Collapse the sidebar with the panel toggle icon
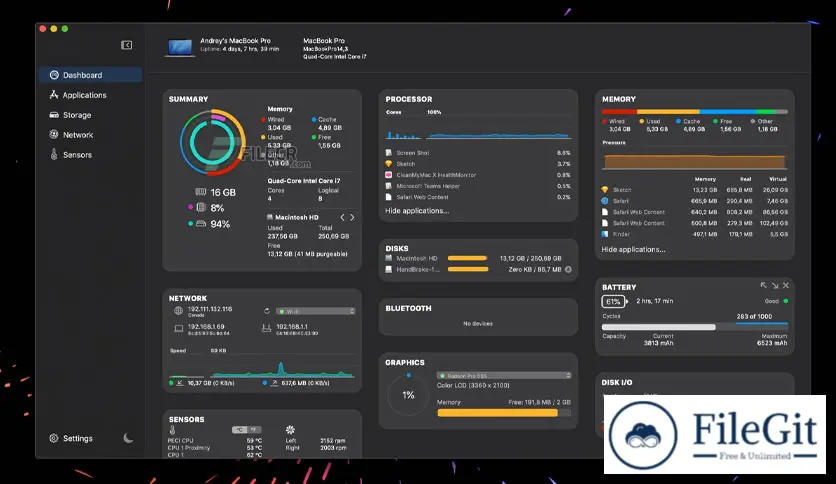 tap(126, 45)
